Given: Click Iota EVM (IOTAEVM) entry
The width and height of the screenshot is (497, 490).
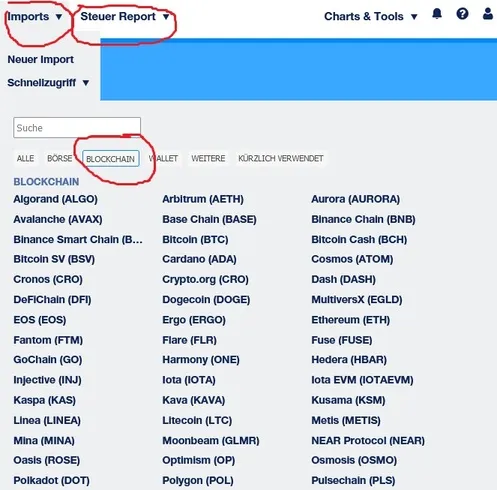Looking at the screenshot, I should pos(362,380).
